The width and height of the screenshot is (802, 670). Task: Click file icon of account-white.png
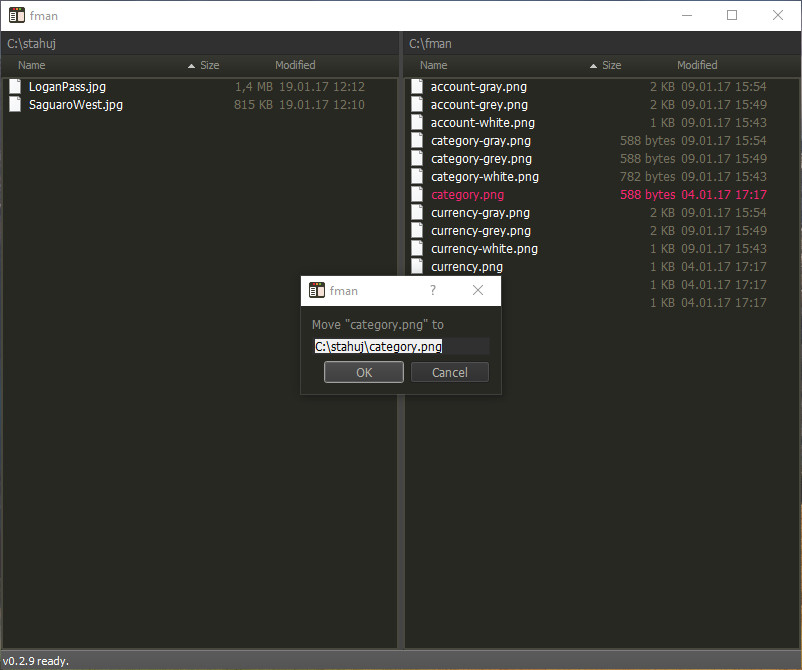tap(417, 123)
